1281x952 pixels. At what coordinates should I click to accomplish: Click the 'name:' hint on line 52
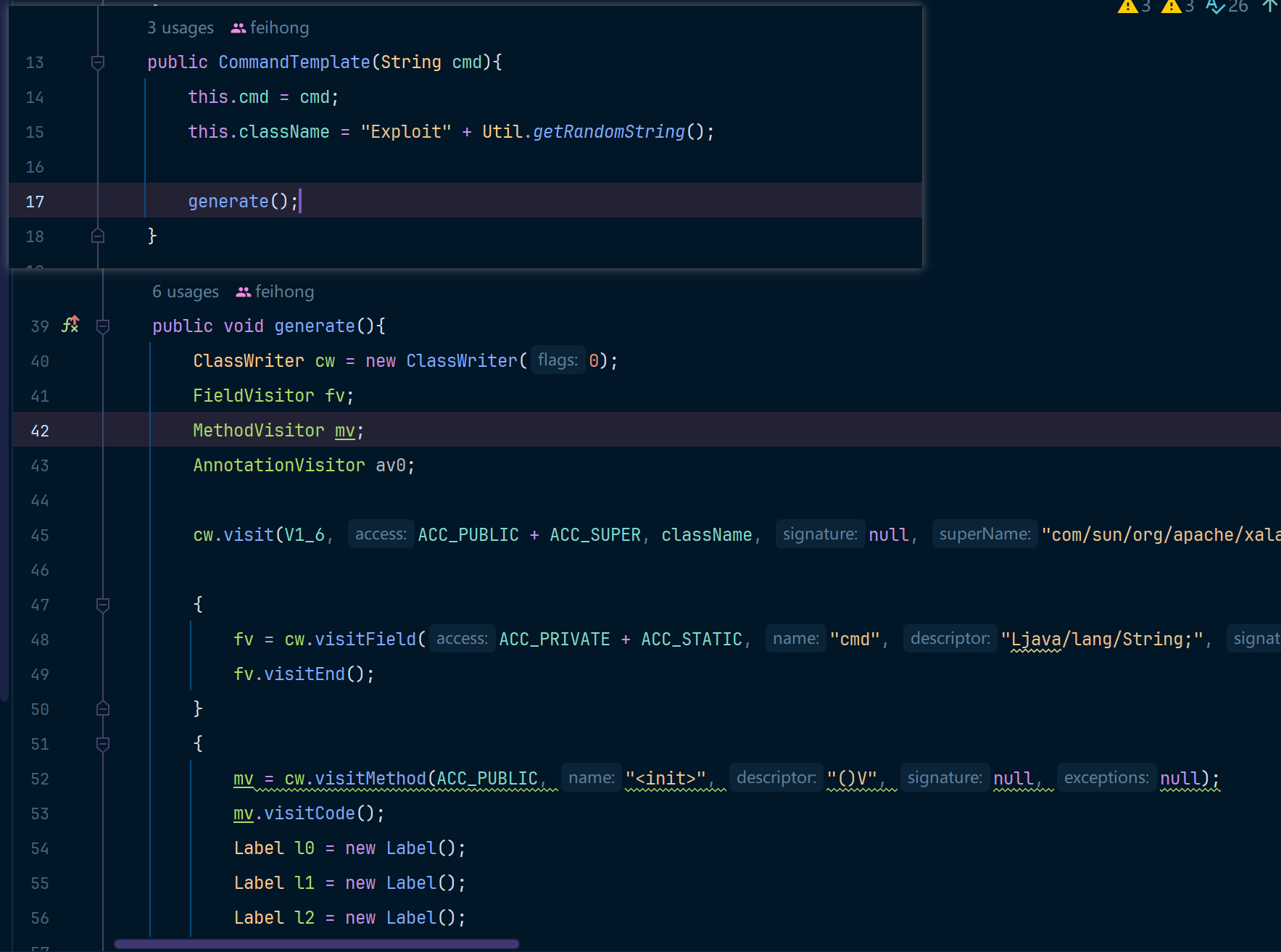coord(592,778)
